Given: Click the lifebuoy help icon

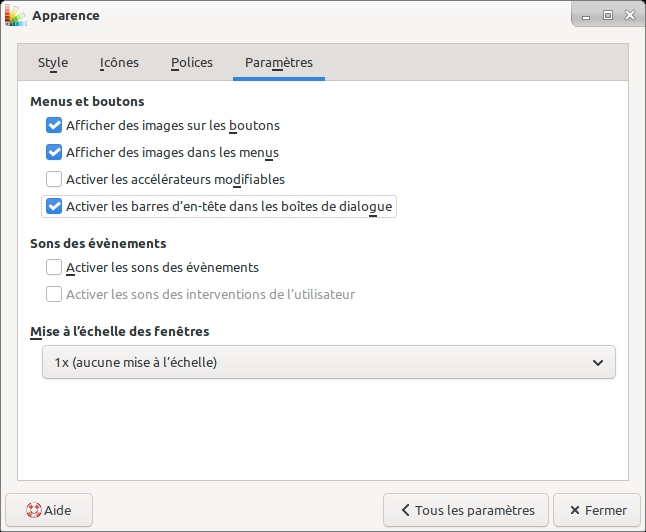Looking at the screenshot, I should click(33, 510).
